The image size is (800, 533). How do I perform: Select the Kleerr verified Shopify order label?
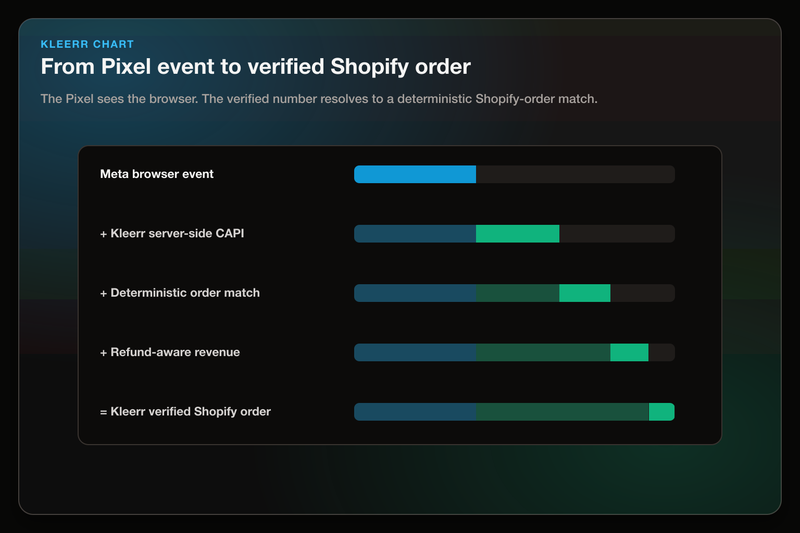pyautogui.click(x=185, y=412)
